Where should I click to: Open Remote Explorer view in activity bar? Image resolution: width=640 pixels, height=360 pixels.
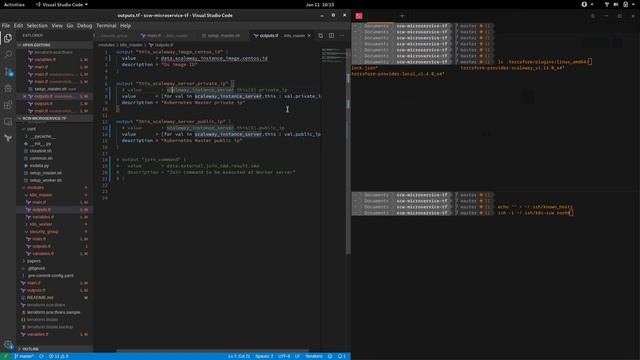[8, 122]
